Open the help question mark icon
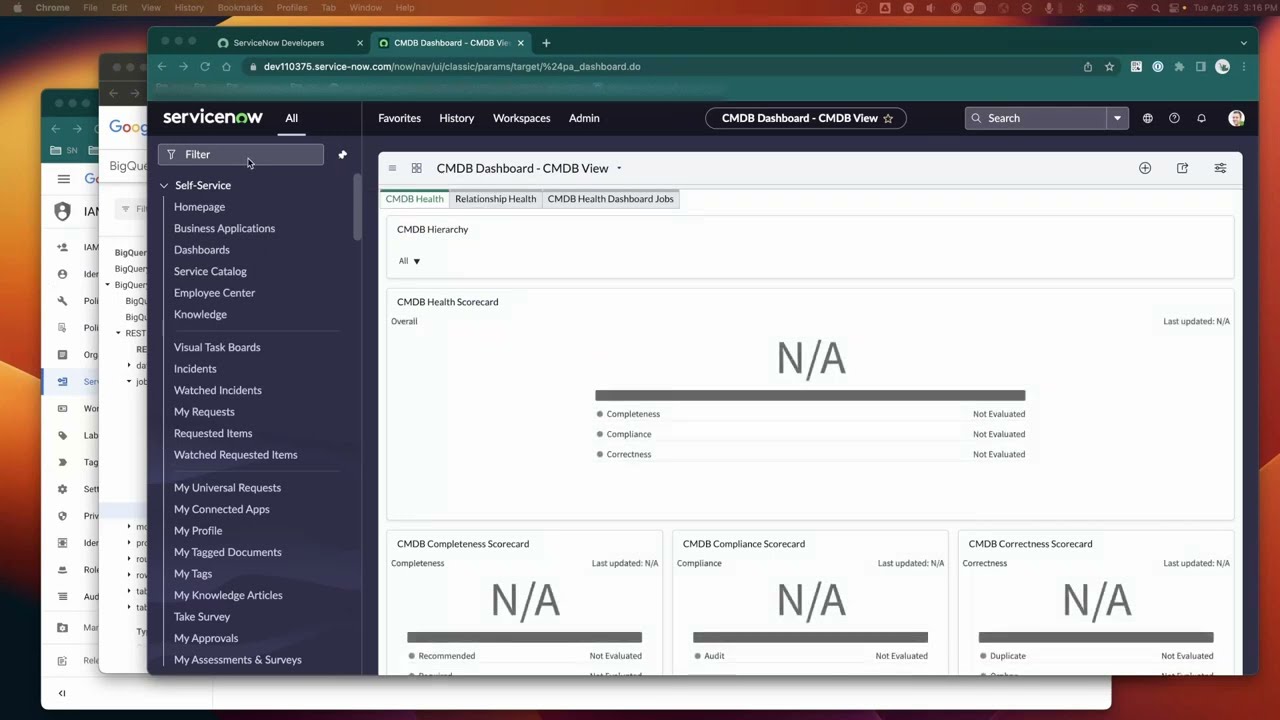 pyautogui.click(x=1174, y=118)
